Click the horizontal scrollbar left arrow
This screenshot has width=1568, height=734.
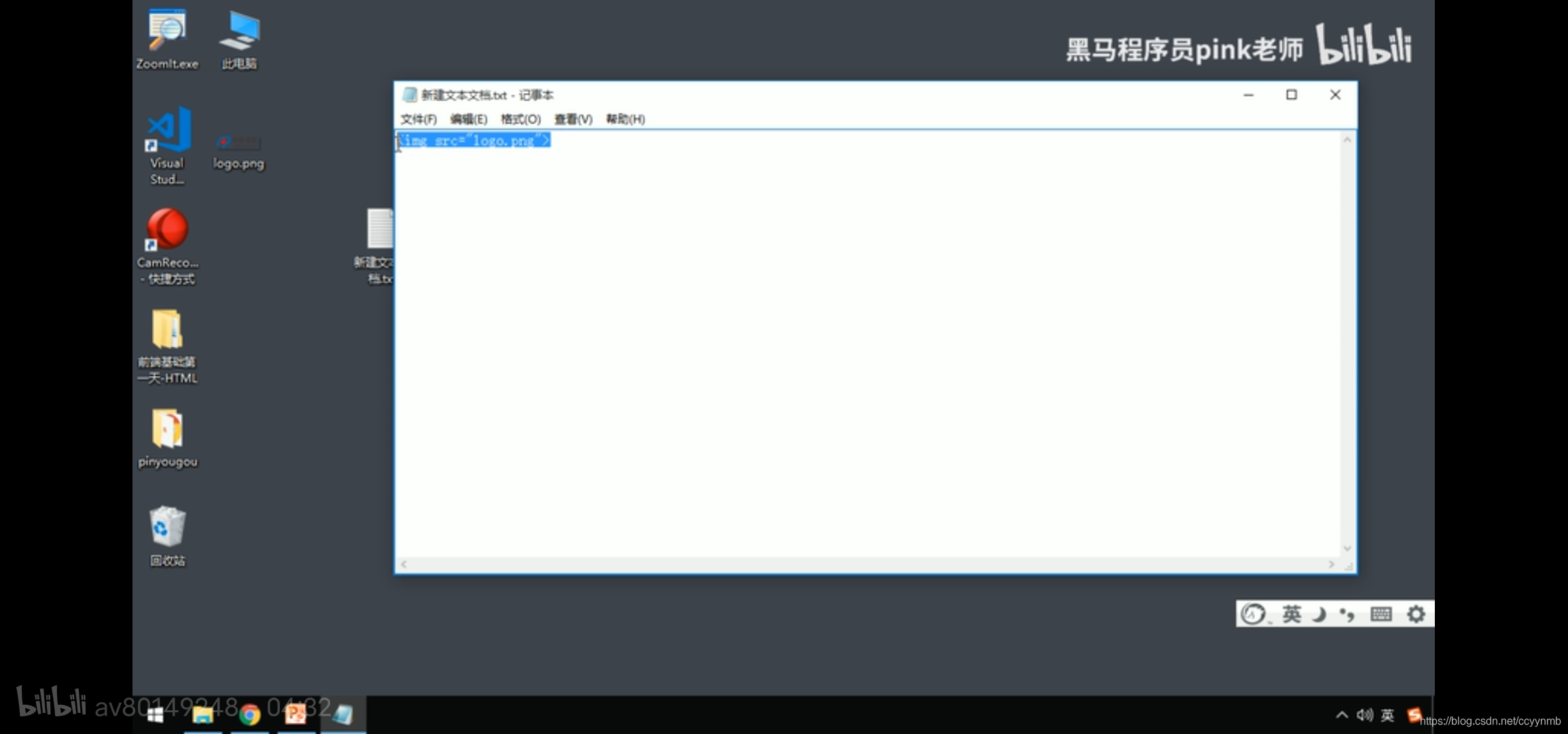(404, 564)
